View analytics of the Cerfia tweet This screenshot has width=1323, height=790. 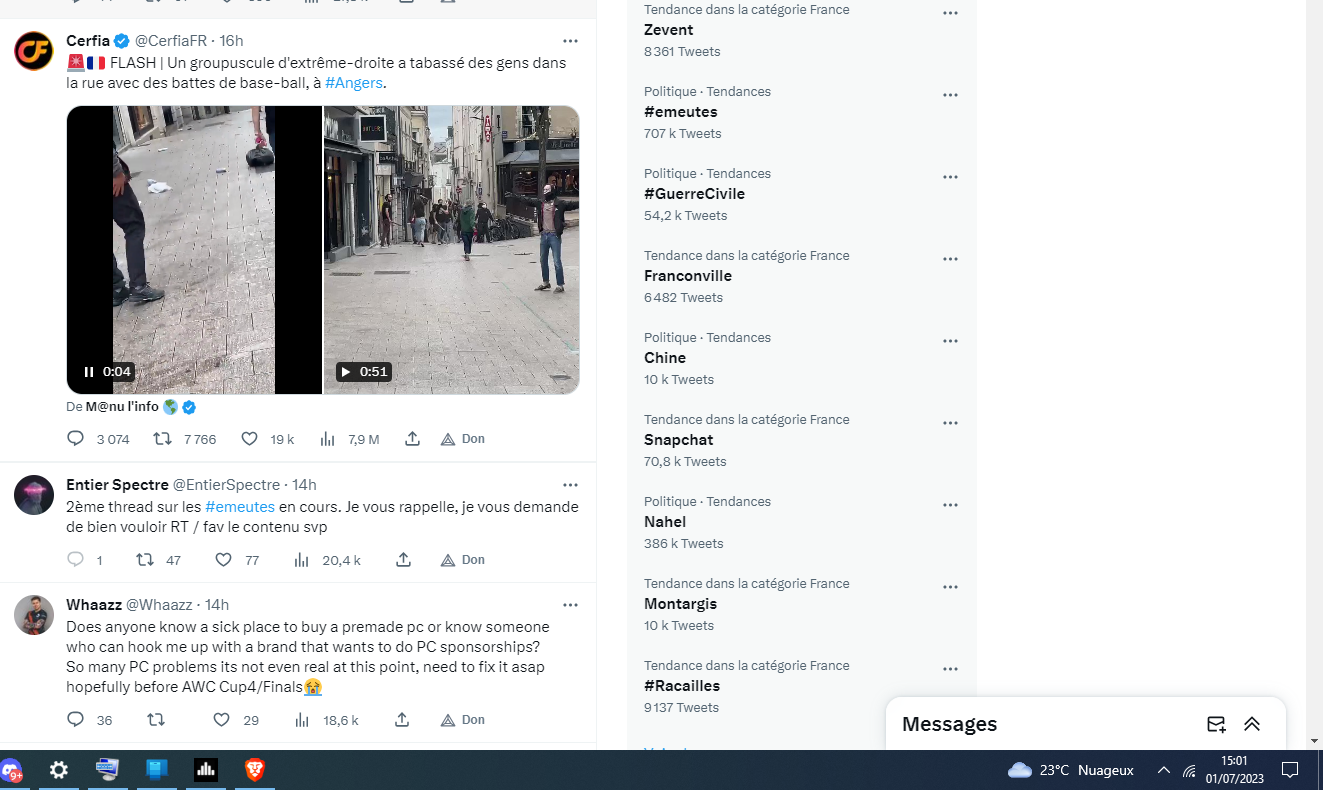click(328, 439)
